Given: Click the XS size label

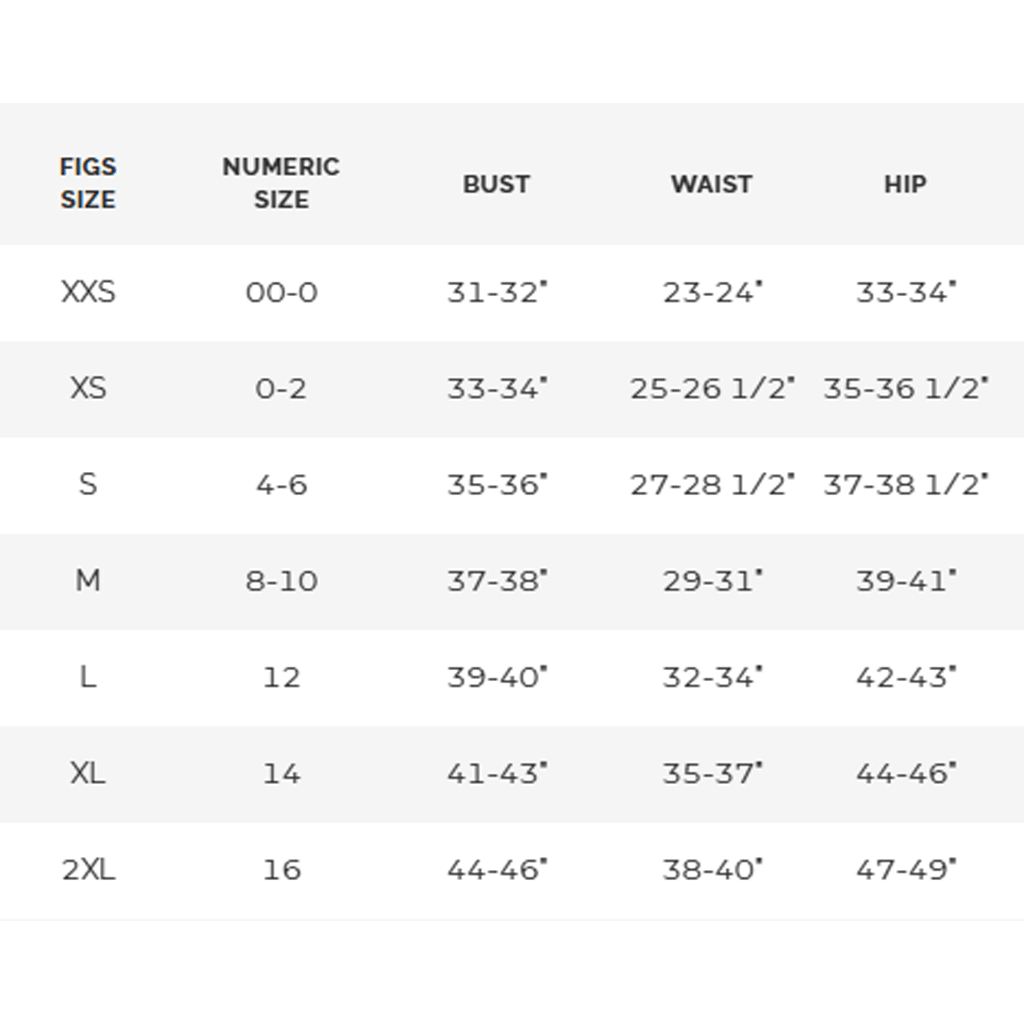Looking at the screenshot, I should click(88, 388).
